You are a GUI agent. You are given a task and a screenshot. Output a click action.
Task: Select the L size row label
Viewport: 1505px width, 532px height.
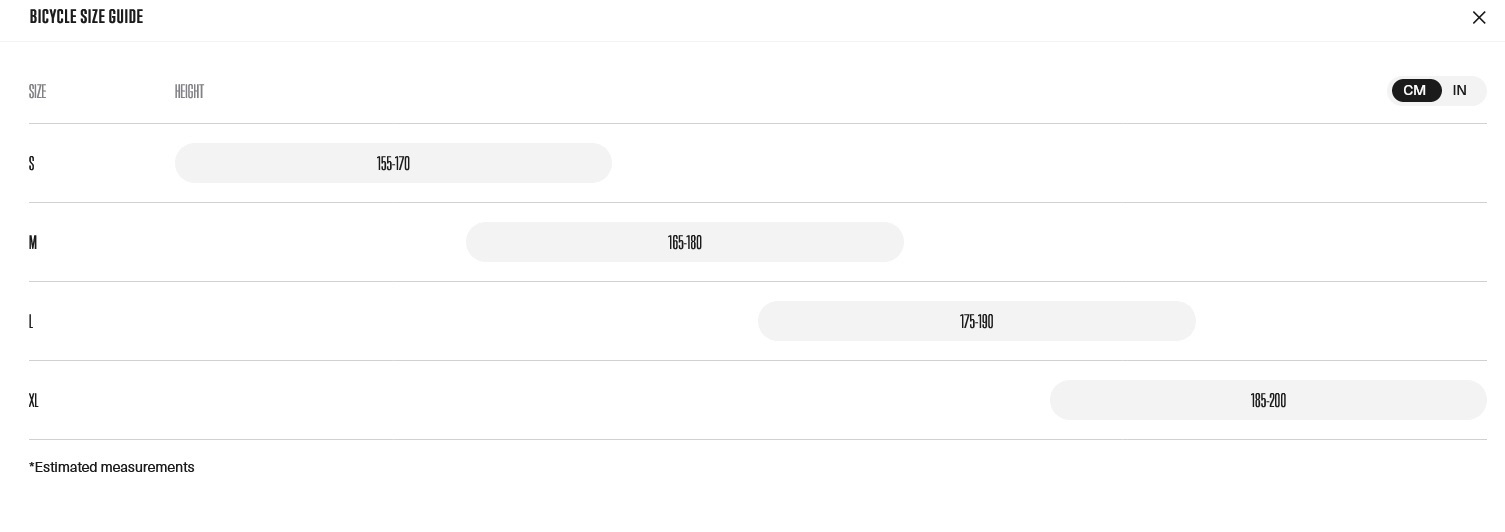(31, 321)
